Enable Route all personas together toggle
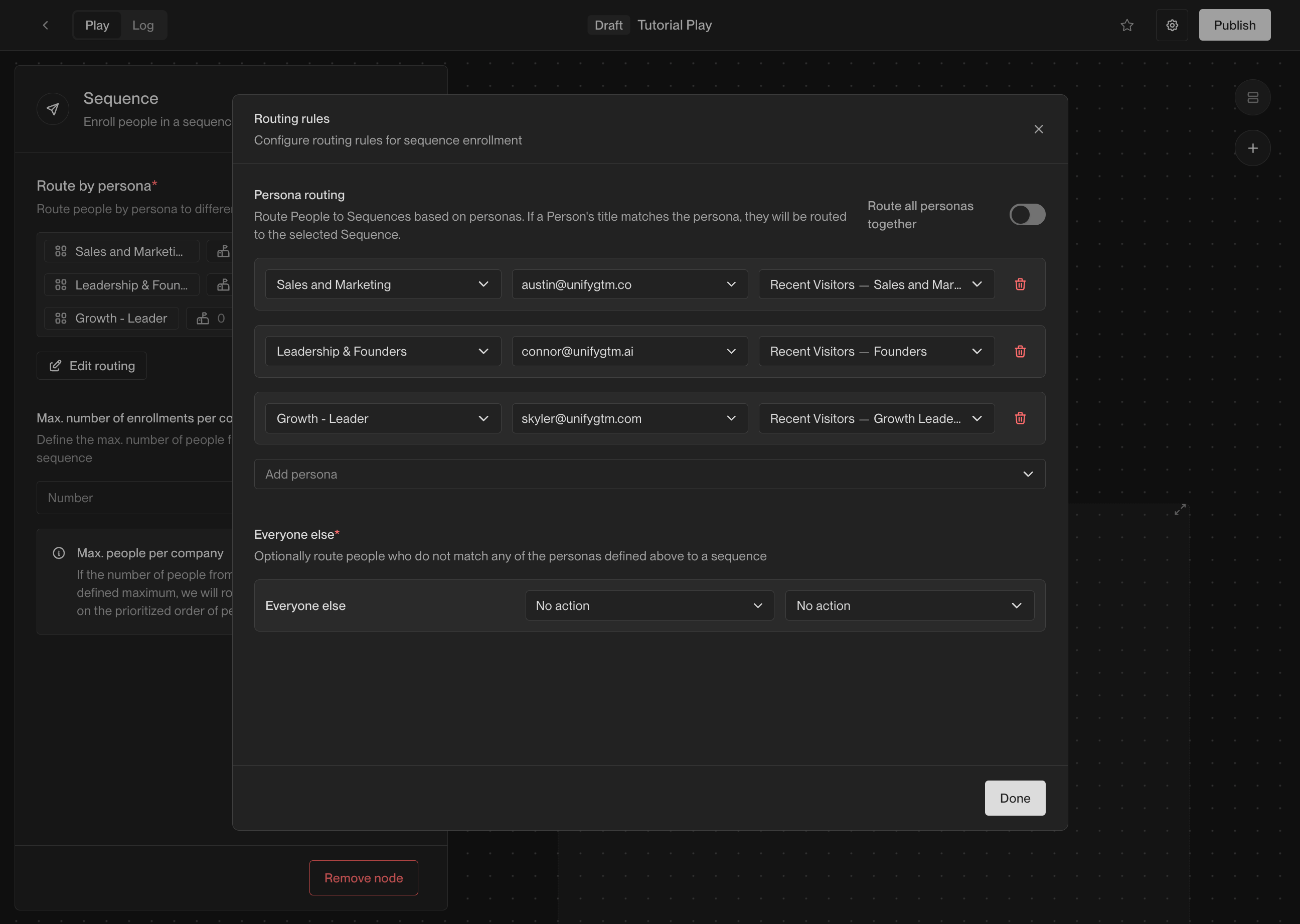This screenshot has width=1300, height=924. pos(1027,215)
